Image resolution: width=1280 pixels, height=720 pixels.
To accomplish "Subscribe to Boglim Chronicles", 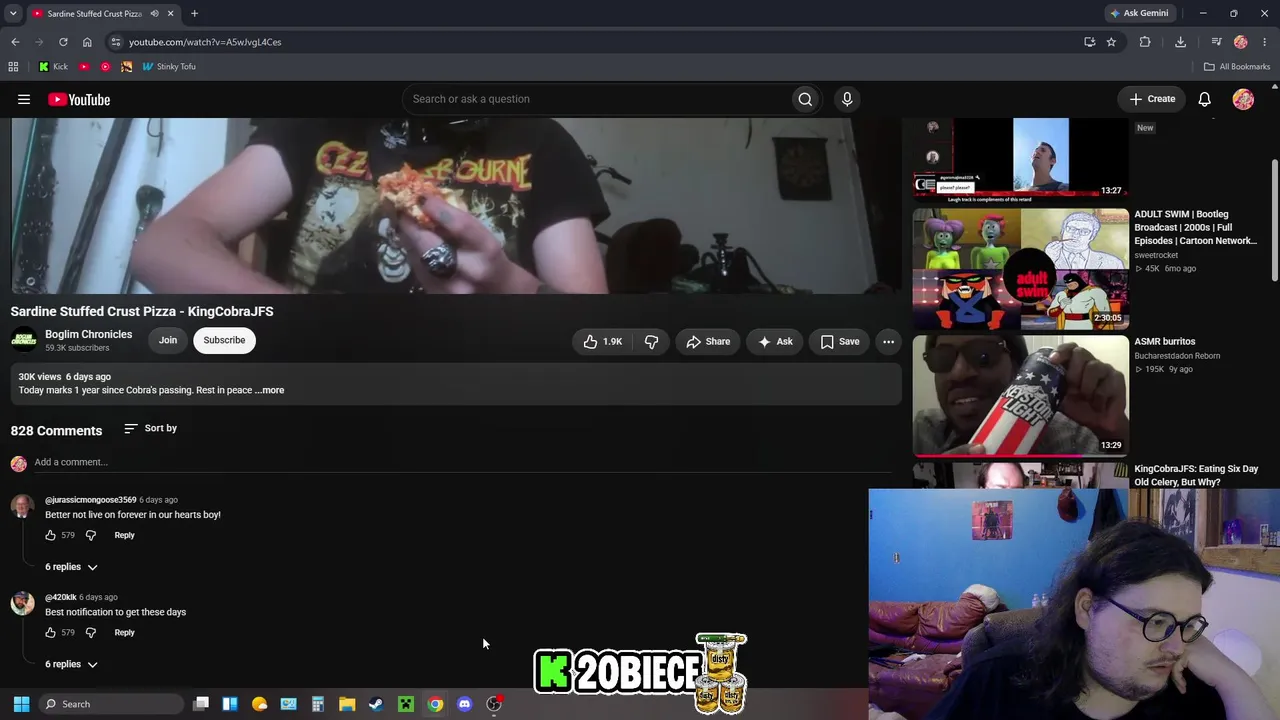I will (224, 340).
